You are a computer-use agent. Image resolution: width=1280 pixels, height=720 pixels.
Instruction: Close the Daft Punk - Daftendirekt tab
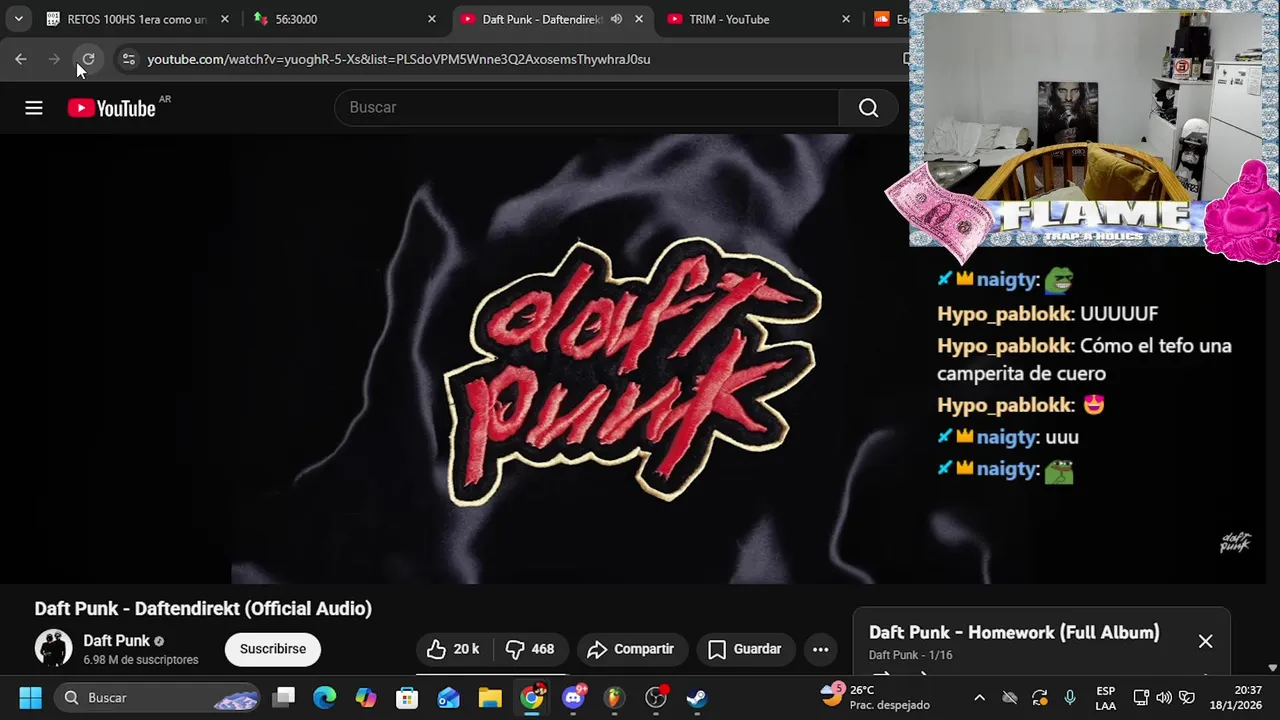(x=639, y=19)
